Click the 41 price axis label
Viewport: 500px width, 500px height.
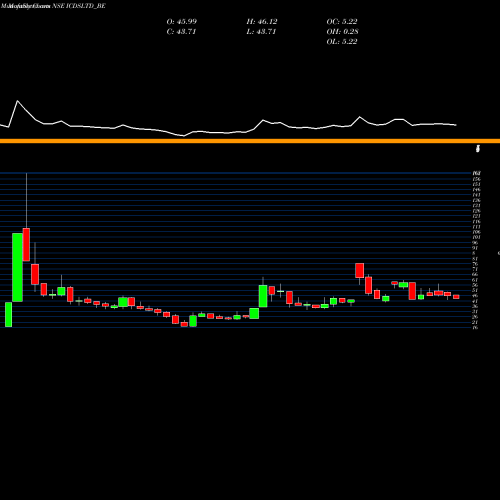pyautogui.click(x=475, y=301)
